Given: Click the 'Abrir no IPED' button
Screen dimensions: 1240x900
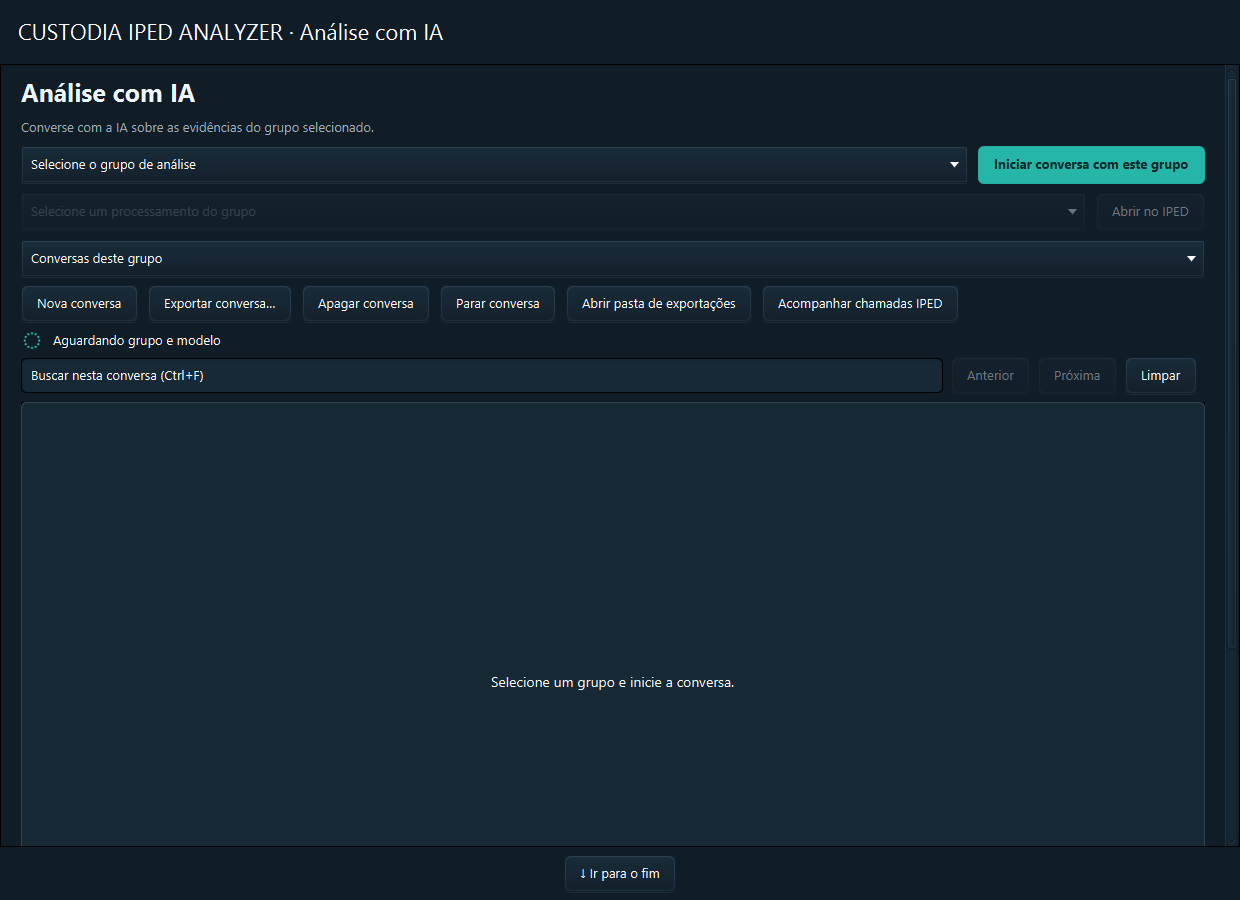Looking at the screenshot, I should click(x=1150, y=212).
